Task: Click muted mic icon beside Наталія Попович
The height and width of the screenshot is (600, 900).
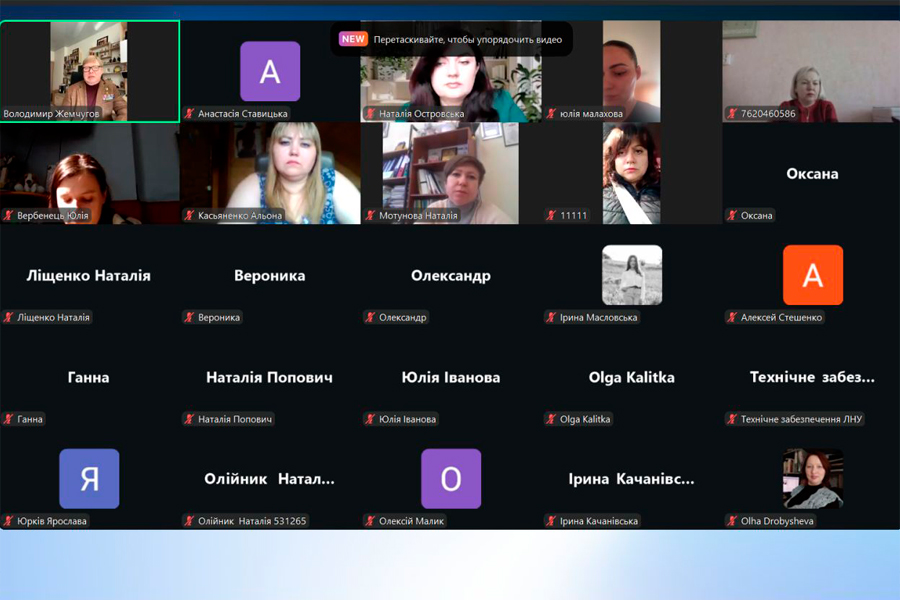Action: (x=189, y=419)
